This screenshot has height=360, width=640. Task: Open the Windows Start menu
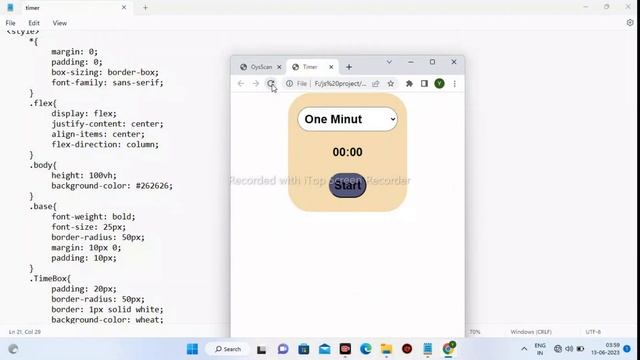(x=192, y=349)
